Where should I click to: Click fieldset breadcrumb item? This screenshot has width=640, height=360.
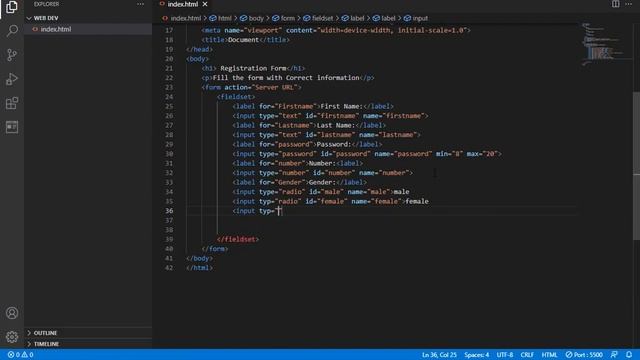[x=318, y=18]
